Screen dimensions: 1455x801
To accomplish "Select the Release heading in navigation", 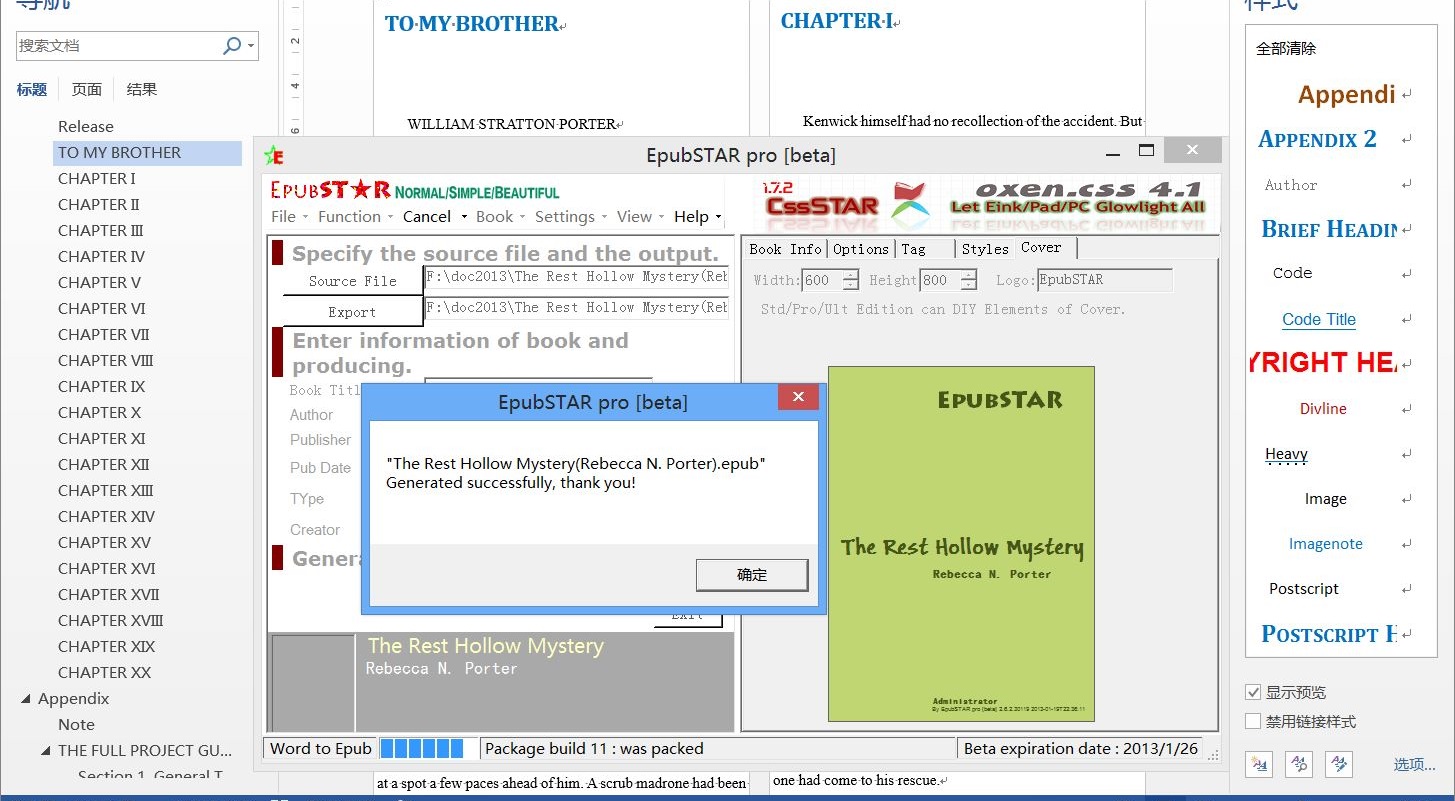I will [x=86, y=127].
